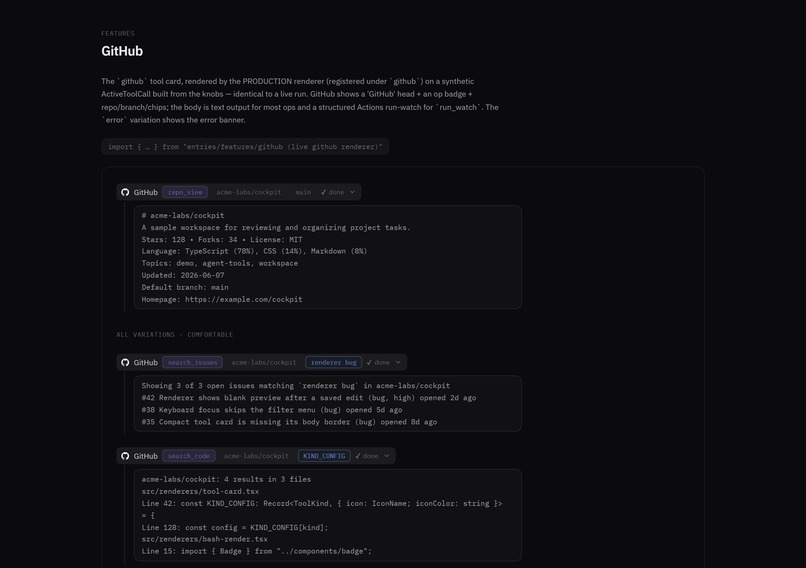Click 'ALL VARIATIONS · COMFORTABLE' section label
The image size is (806, 568).
click(174, 335)
